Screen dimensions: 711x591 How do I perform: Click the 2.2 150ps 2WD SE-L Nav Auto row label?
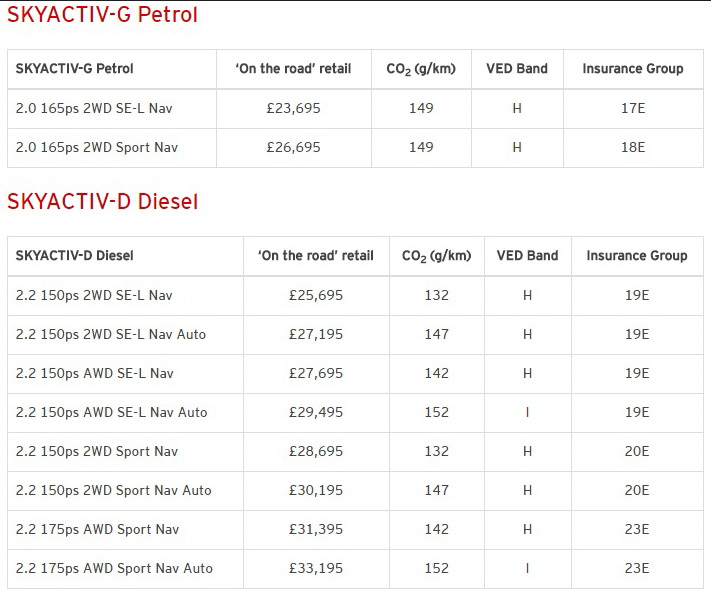point(111,334)
